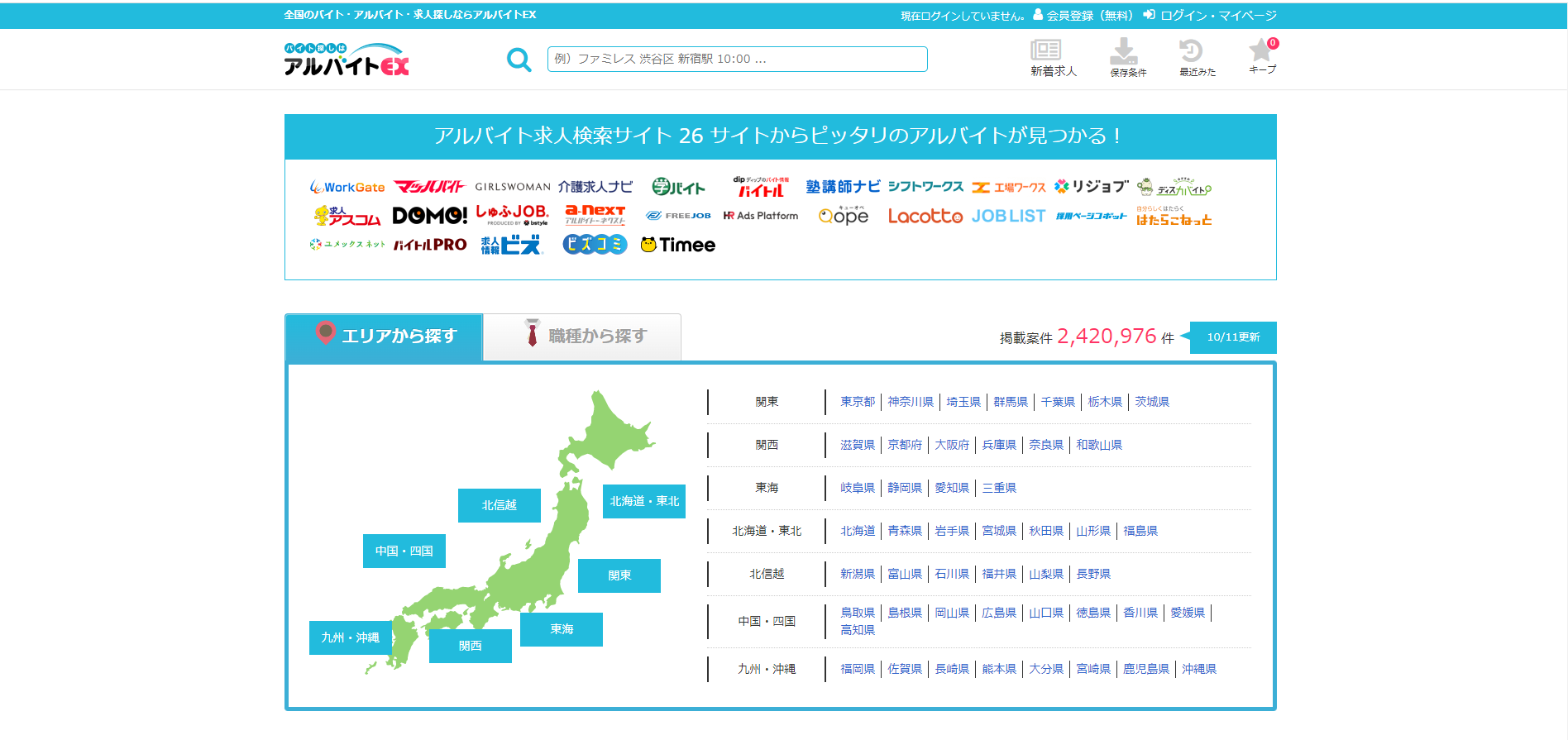Open the 兵庫県 prefecture link
Image resolution: width=1568 pixels, height=740 pixels.
(999, 445)
